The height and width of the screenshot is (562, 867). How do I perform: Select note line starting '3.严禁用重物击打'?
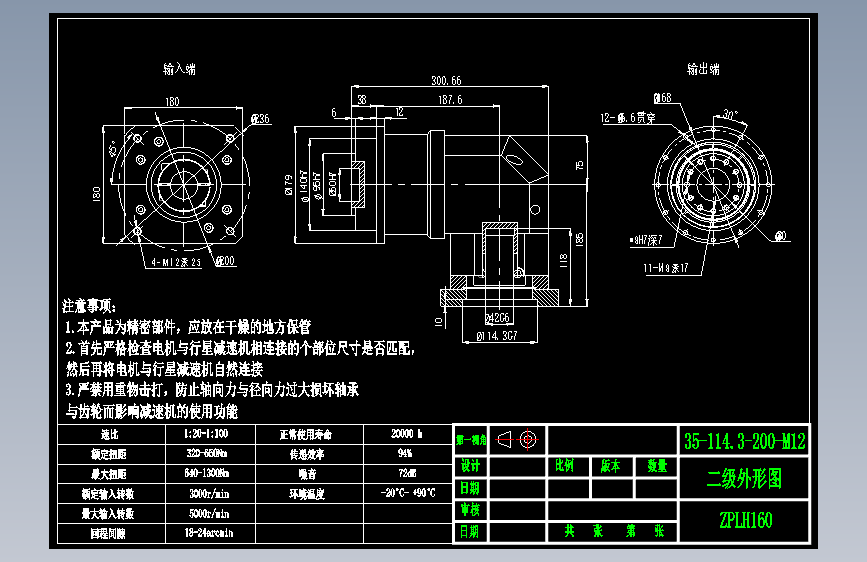212,390
